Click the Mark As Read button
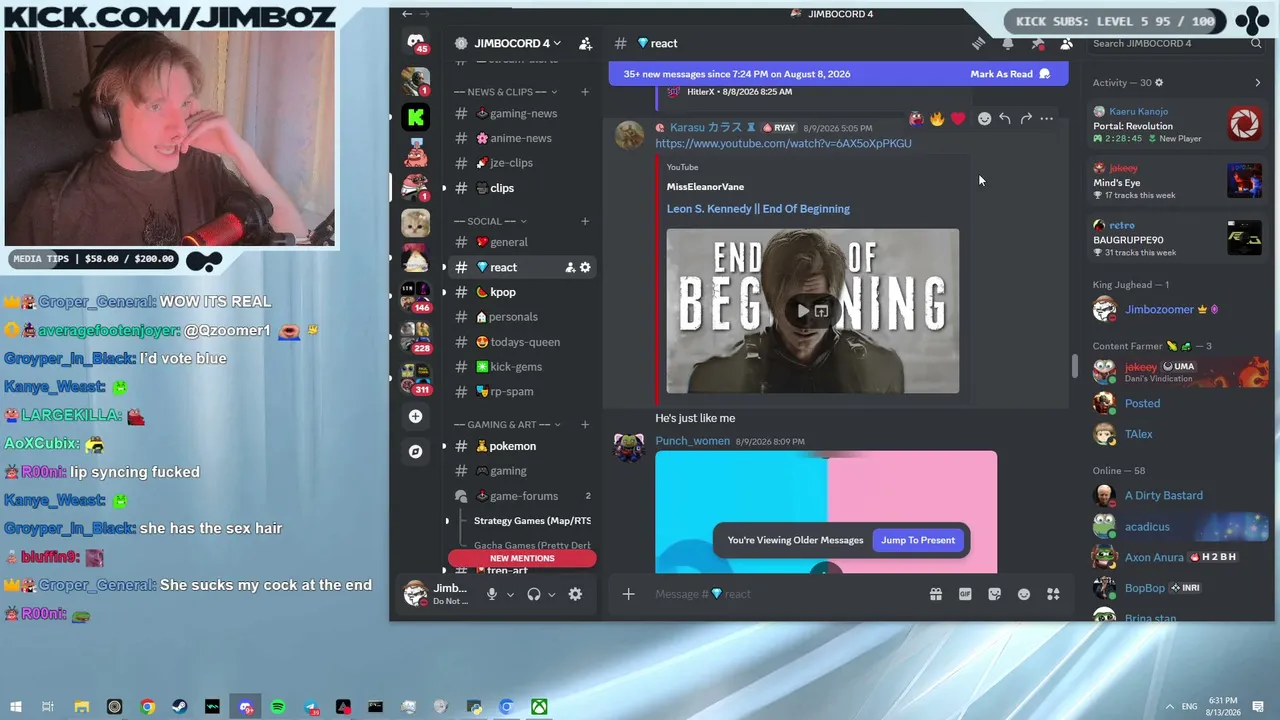Image resolution: width=1280 pixels, height=720 pixels. [1010, 74]
